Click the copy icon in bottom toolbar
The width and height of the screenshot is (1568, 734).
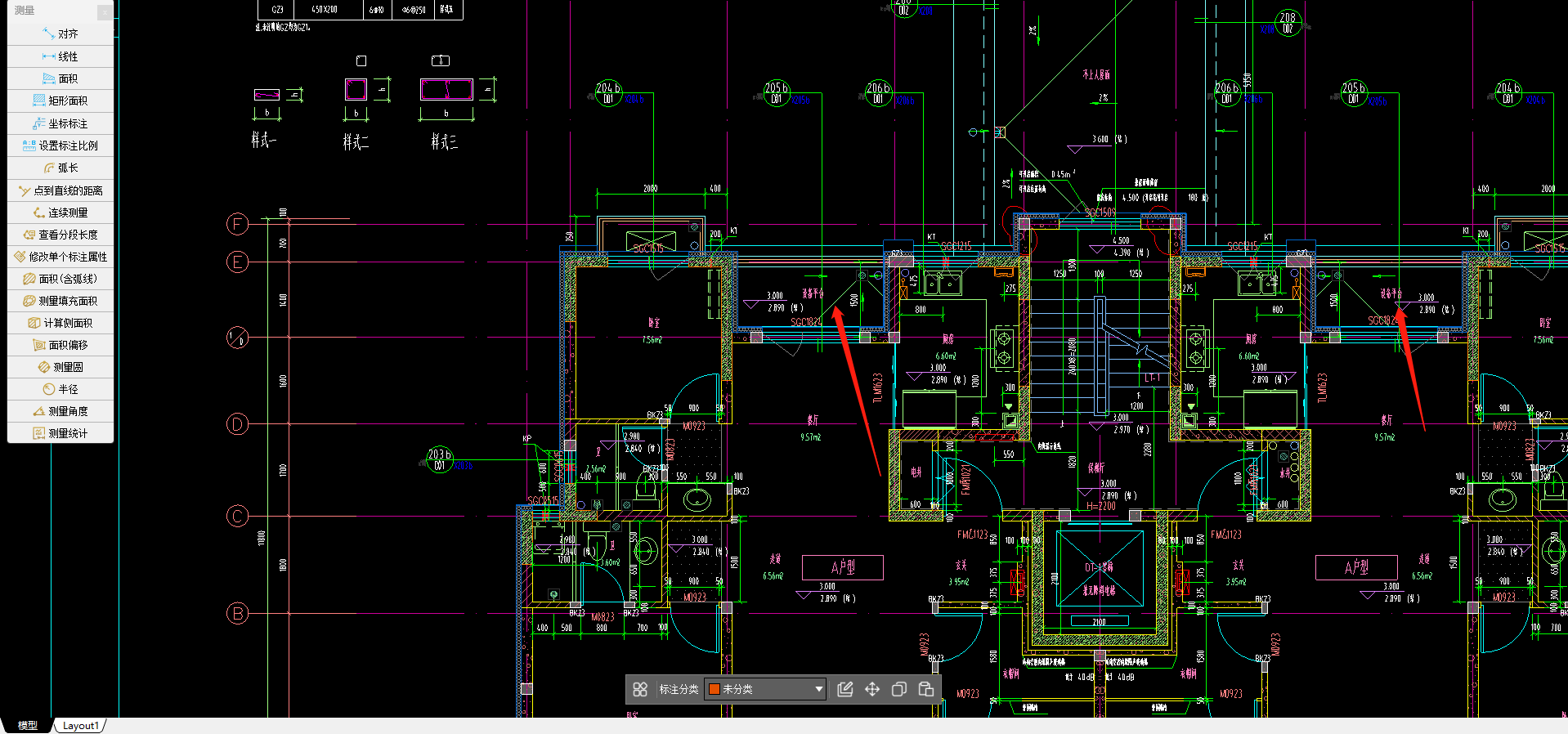click(x=899, y=689)
